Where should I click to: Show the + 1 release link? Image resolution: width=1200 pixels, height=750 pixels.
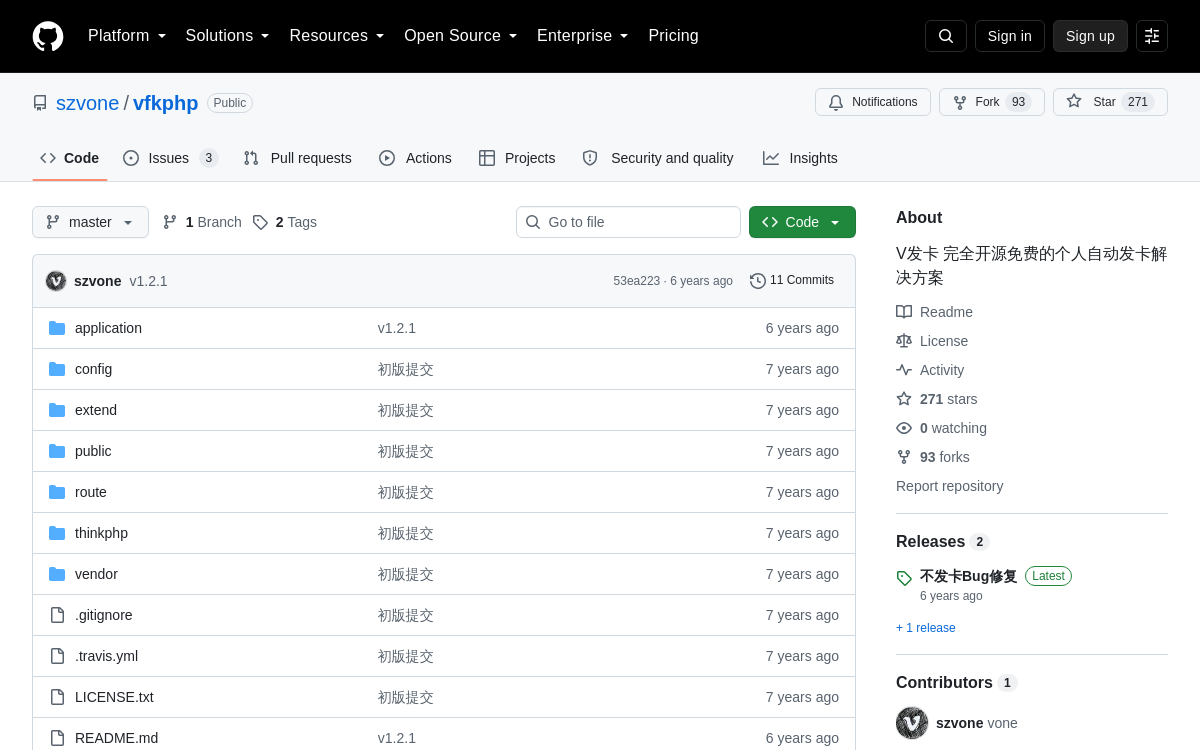point(926,628)
